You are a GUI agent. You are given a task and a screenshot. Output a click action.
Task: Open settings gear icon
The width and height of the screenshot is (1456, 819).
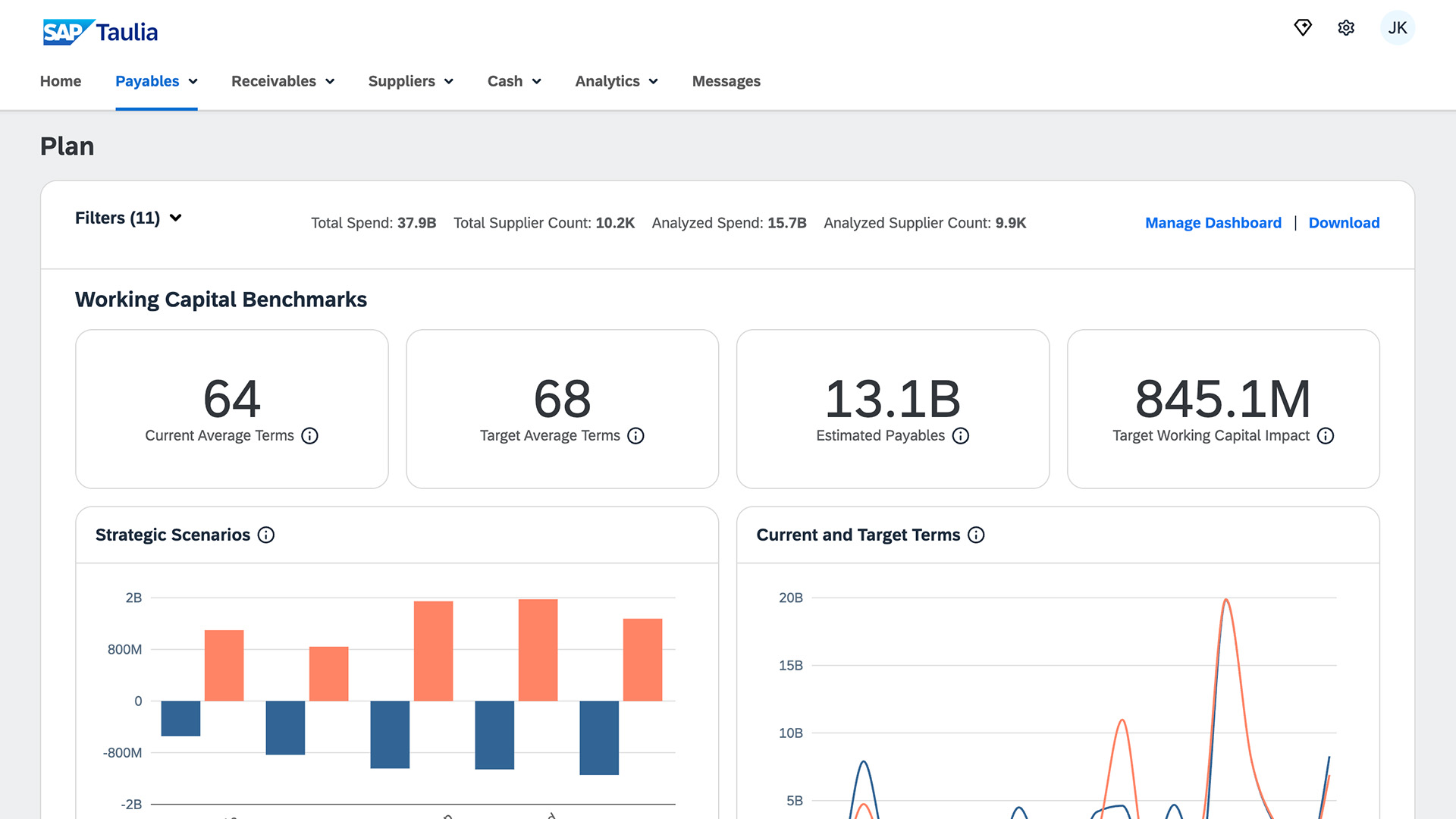tap(1346, 28)
